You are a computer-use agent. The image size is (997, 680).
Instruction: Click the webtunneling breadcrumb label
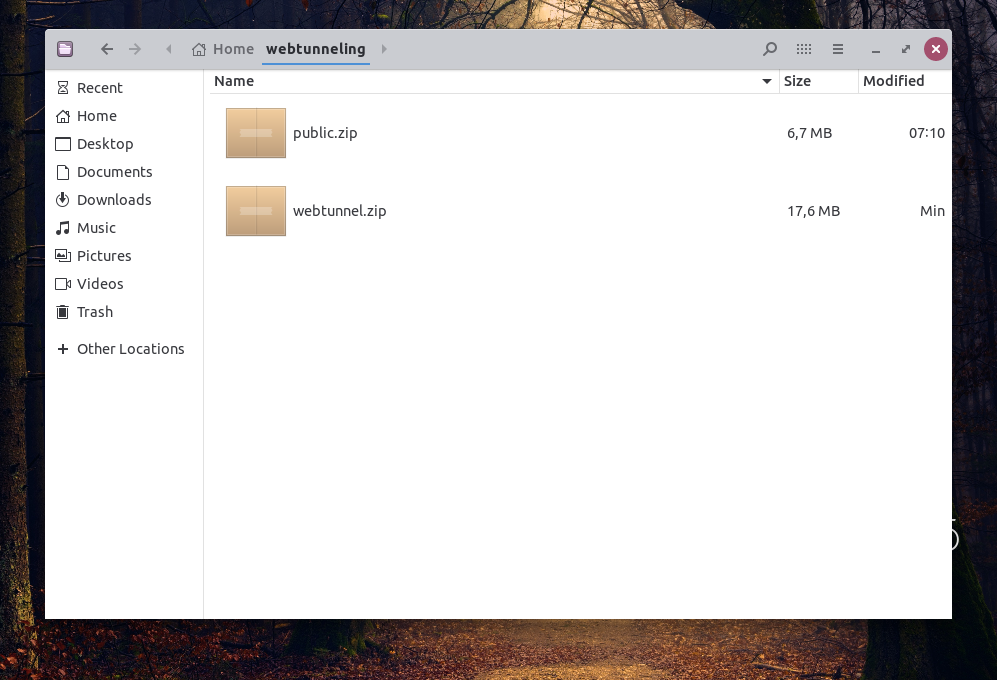click(x=315, y=48)
